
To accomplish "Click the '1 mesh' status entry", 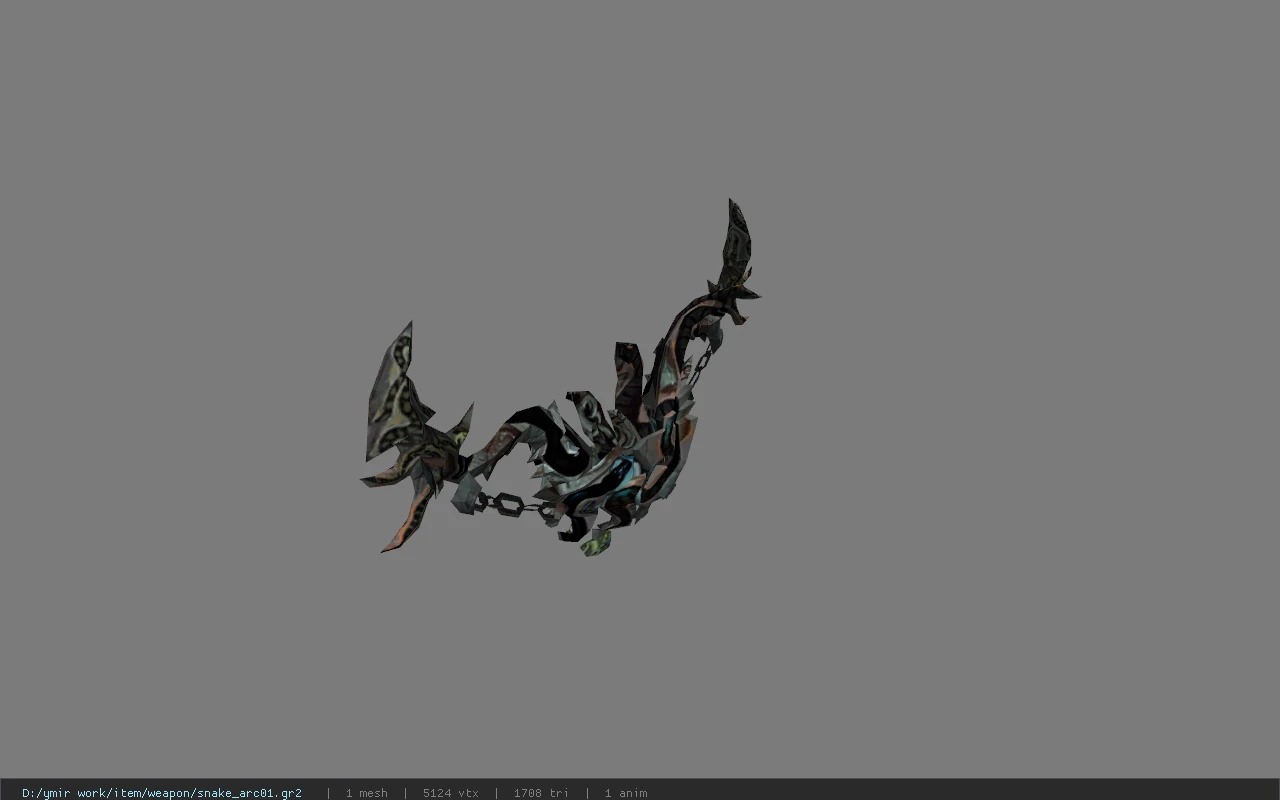I will point(366,793).
